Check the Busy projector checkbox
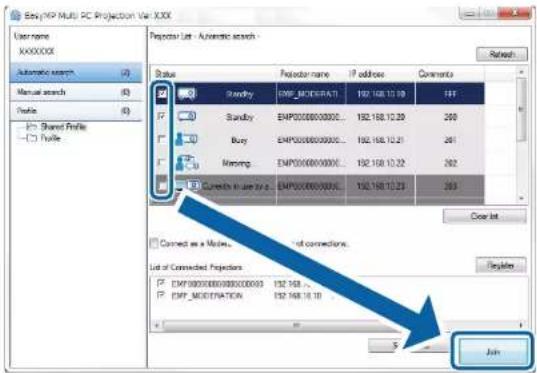This screenshot has width=537, height=373. point(162,139)
